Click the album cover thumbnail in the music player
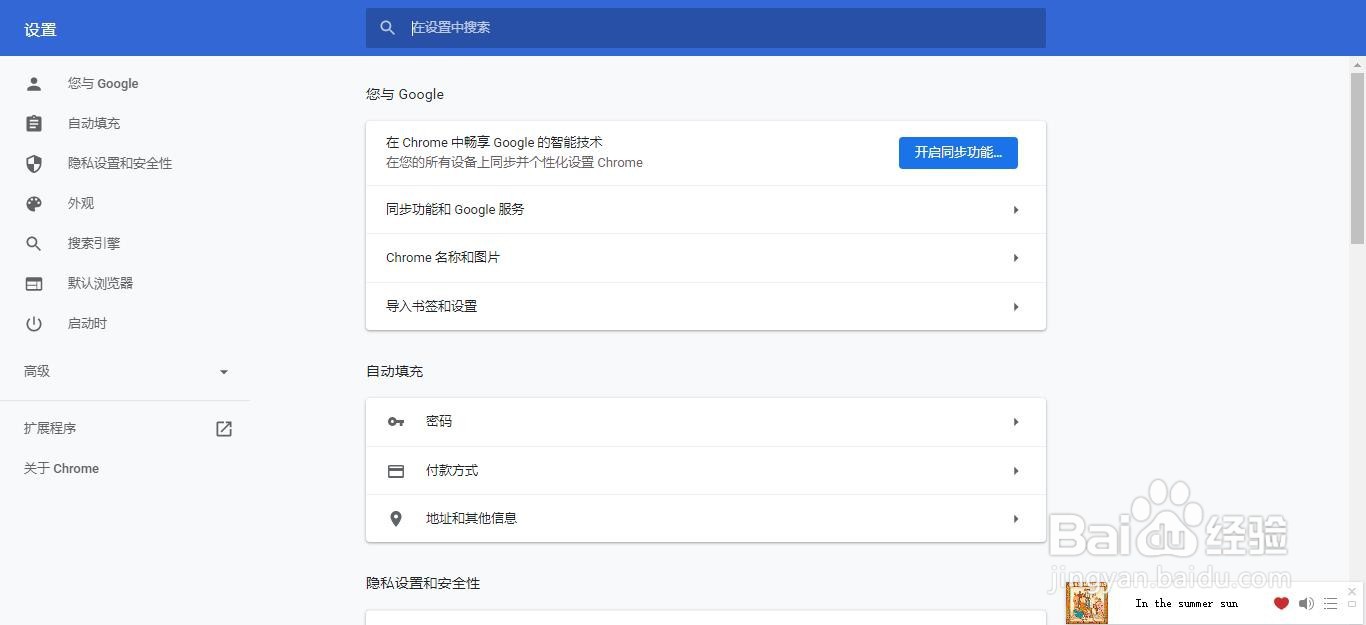This screenshot has height=625, width=1366. click(x=1087, y=603)
